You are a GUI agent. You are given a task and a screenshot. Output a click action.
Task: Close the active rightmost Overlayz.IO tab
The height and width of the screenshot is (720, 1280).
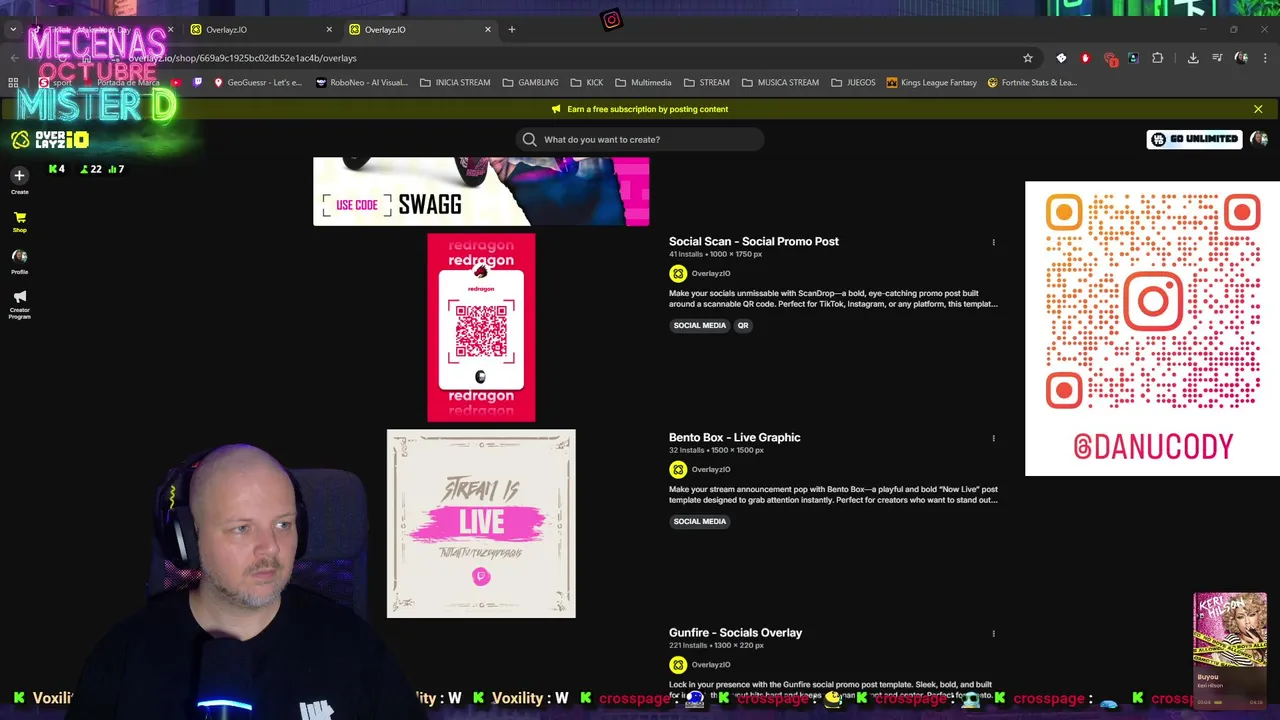pos(488,29)
